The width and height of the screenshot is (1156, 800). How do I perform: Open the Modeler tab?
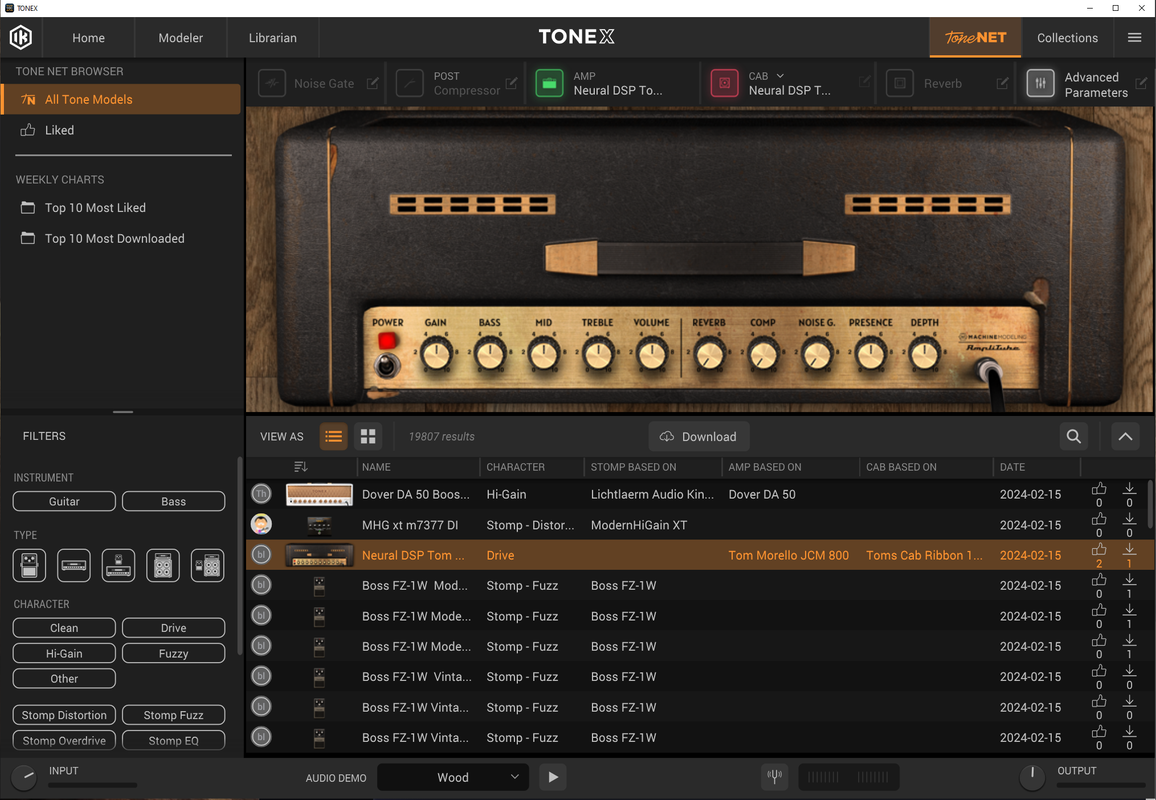coord(181,38)
